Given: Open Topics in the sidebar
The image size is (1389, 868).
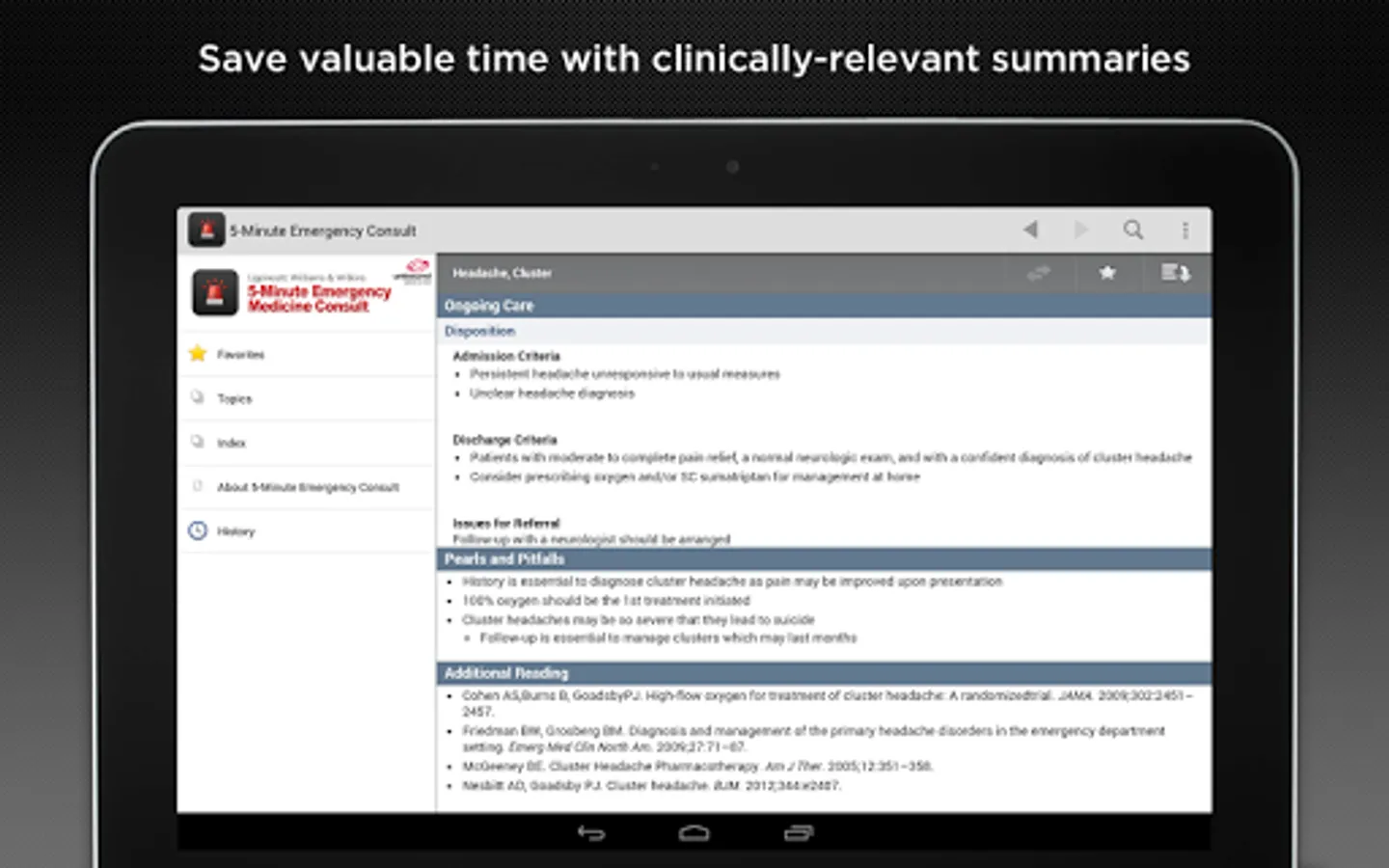Looking at the screenshot, I should pos(307,398).
